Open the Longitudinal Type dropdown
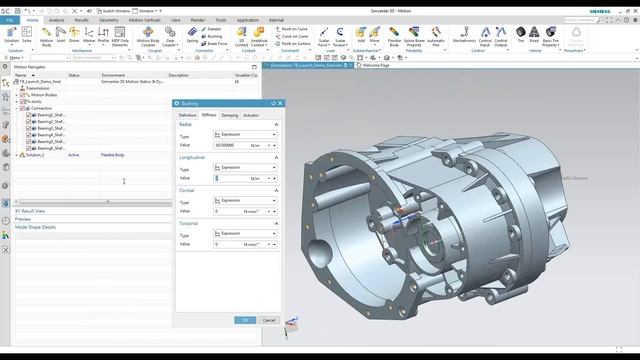Viewport: 640px width, 360px height. point(245,167)
